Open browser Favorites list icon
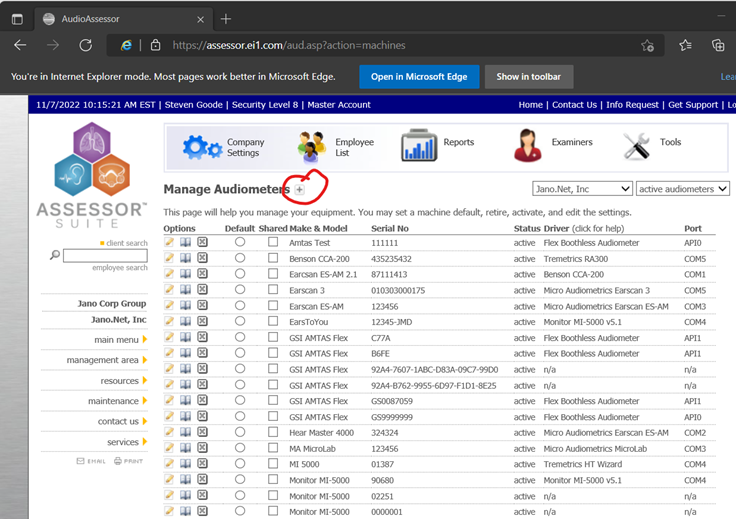The width and height of the screenshot is (736, 519). coord(685,45)
